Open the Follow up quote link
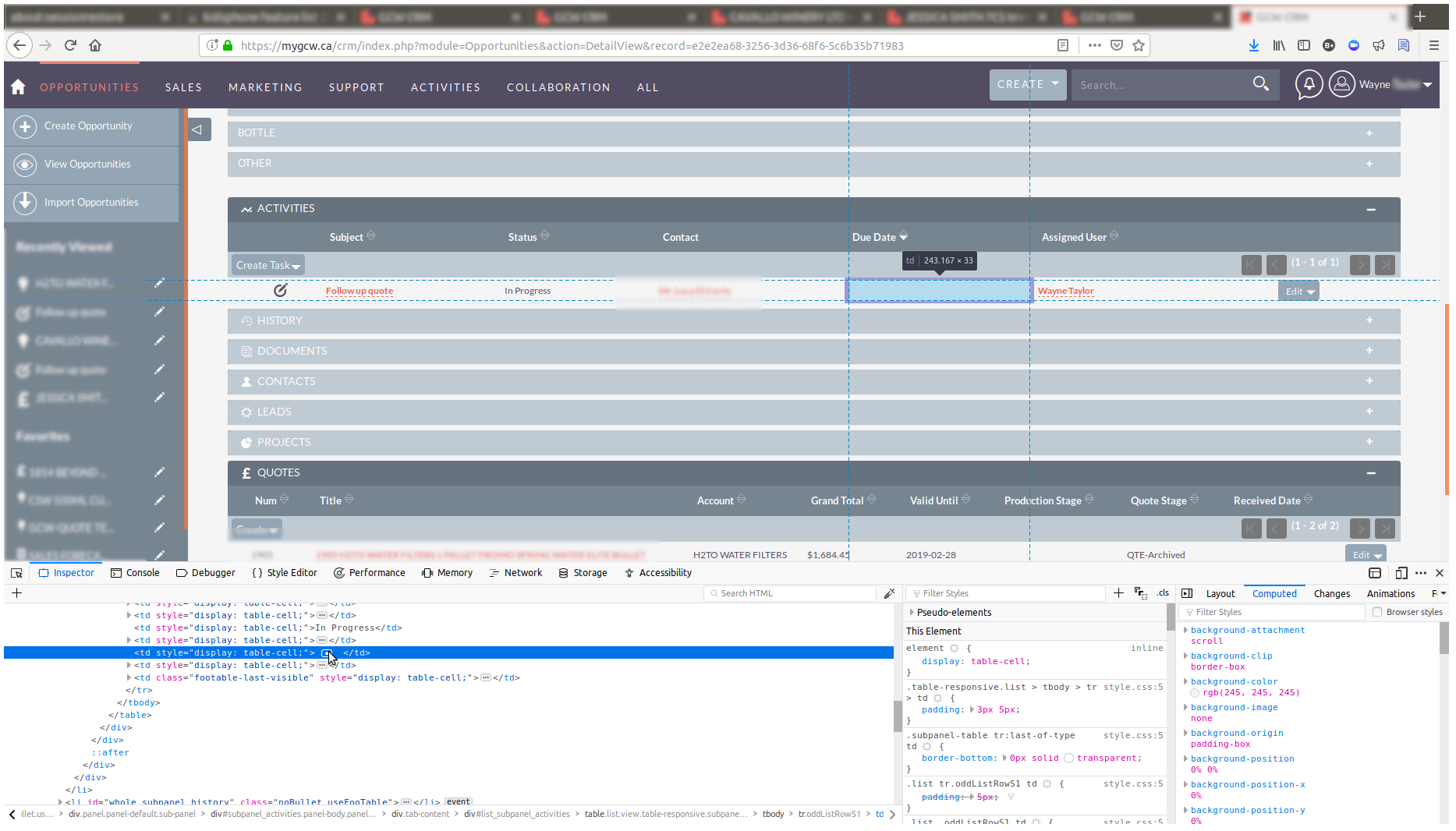Screen dimensions: 1456x831 pos(359,290)
